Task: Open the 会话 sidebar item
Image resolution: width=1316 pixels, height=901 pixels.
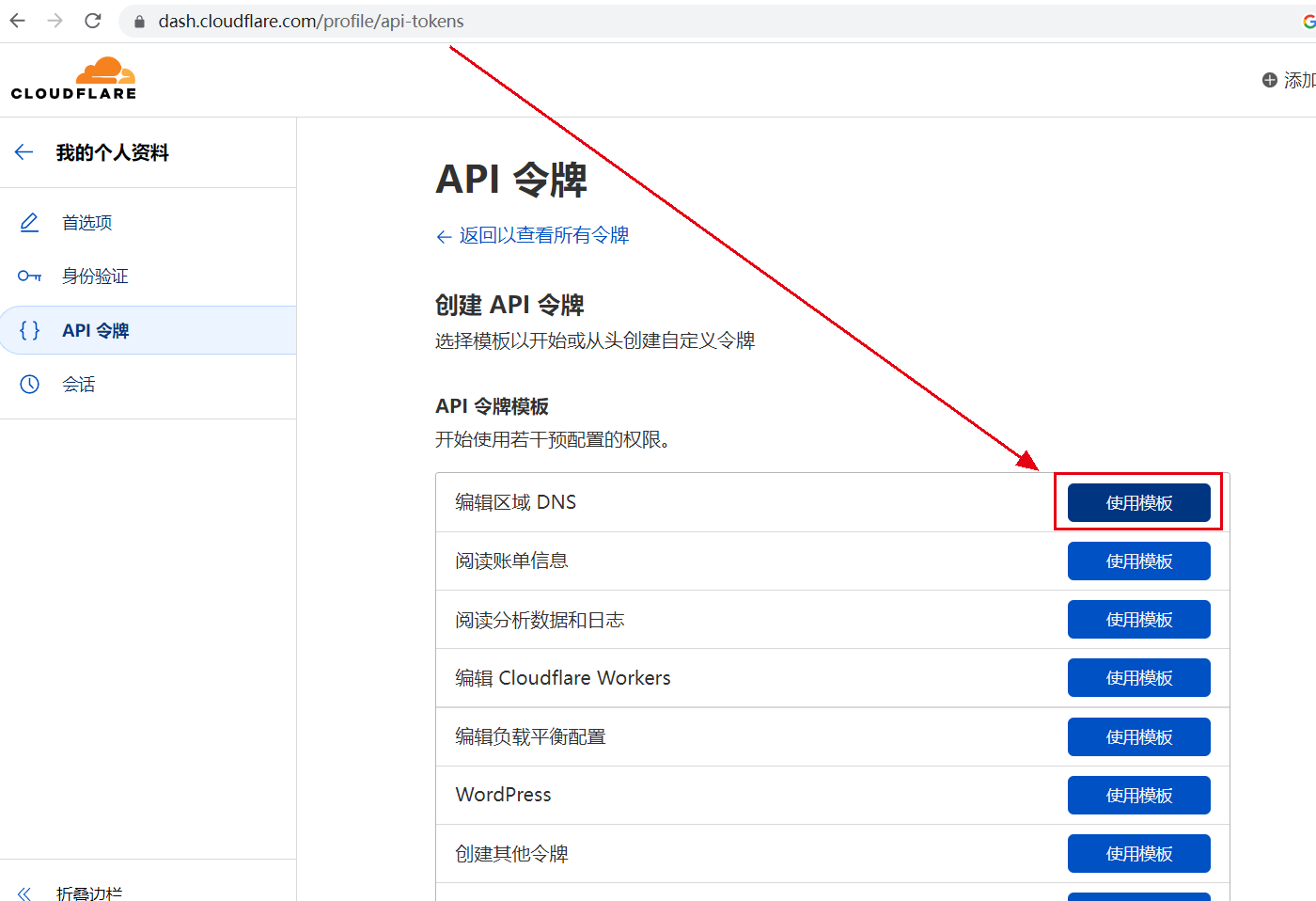Action: (x=79, y=385)
